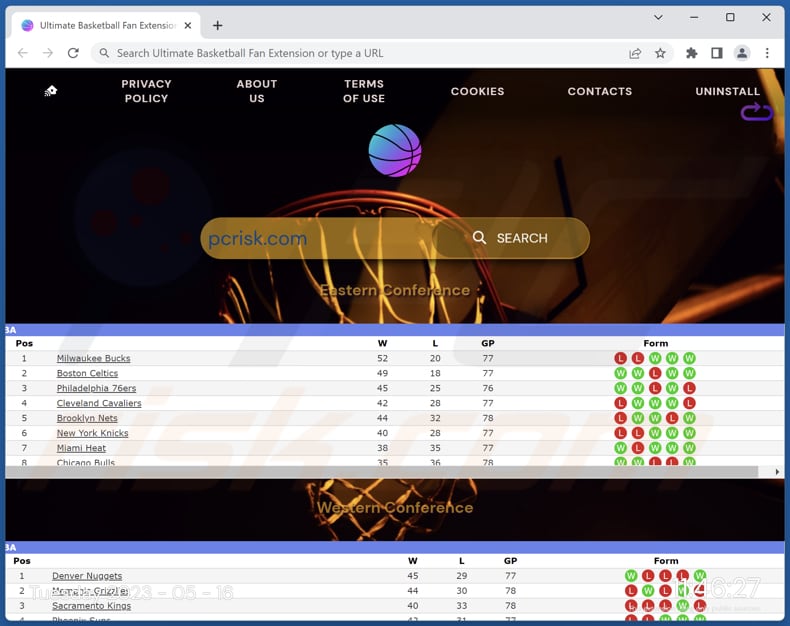Open the Sacramento Kings team link
Image resolution: width=790 pixels, height=626 pixels.
click(x=91, y=606)
